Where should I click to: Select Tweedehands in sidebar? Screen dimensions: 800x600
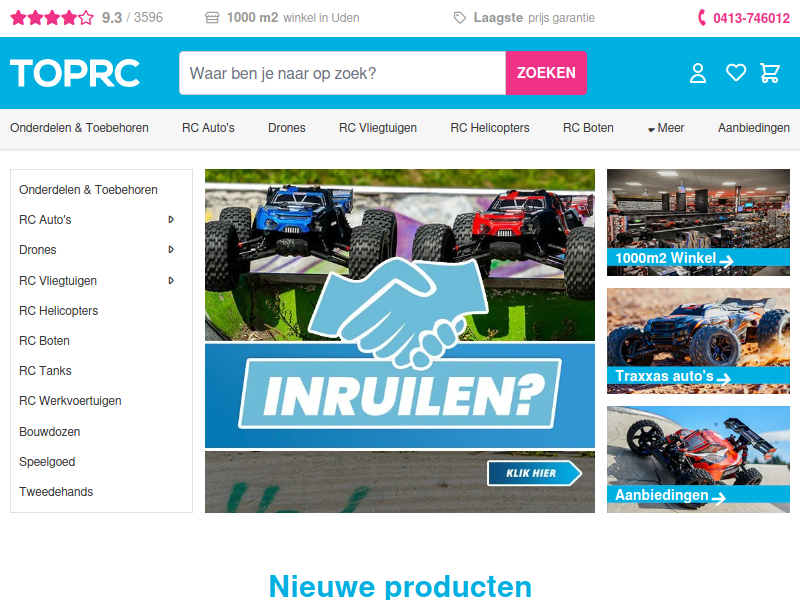[x=56, y=492]
